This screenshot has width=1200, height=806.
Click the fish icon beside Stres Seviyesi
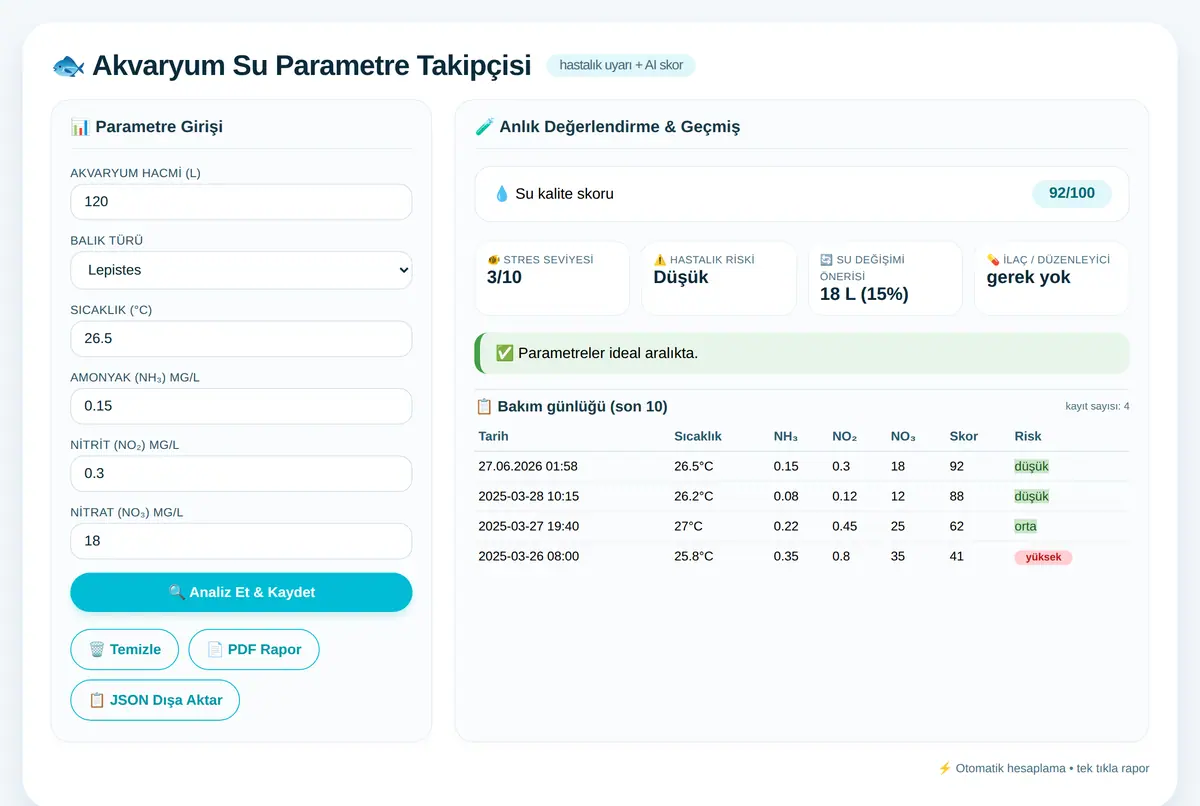493,259
